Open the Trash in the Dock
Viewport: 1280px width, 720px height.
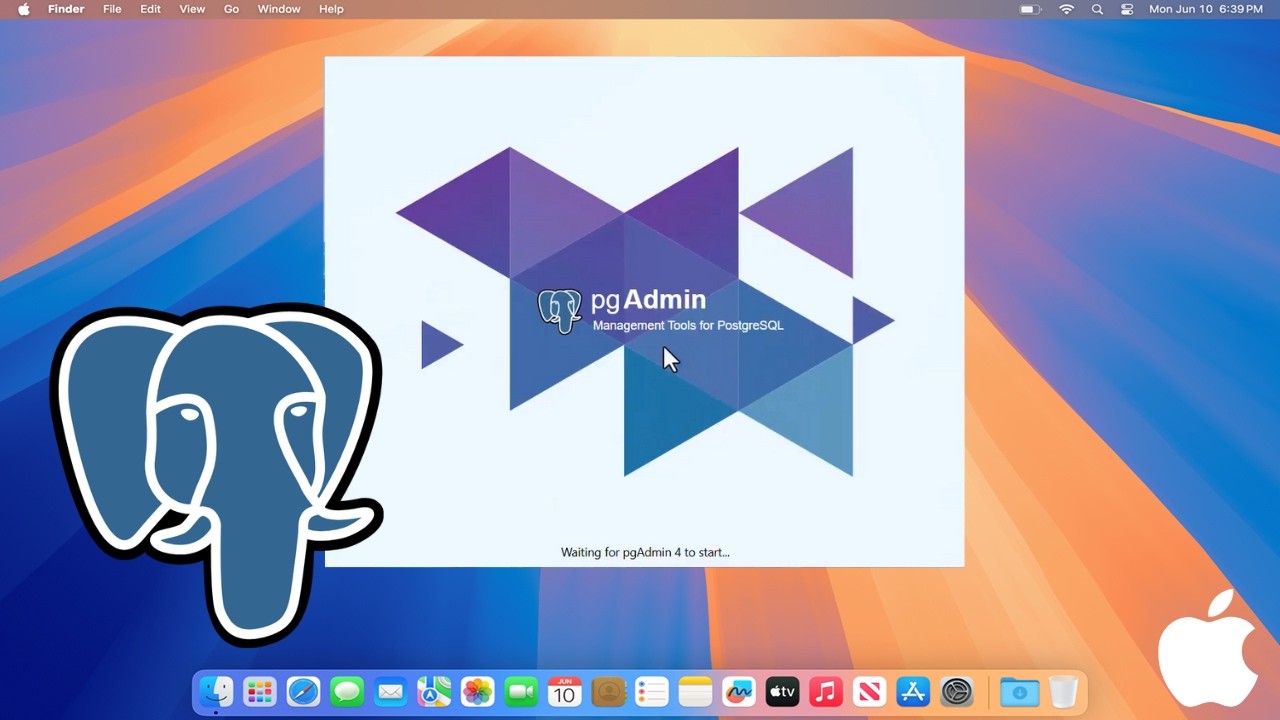pyautogui.click(x=1064, y=691)
